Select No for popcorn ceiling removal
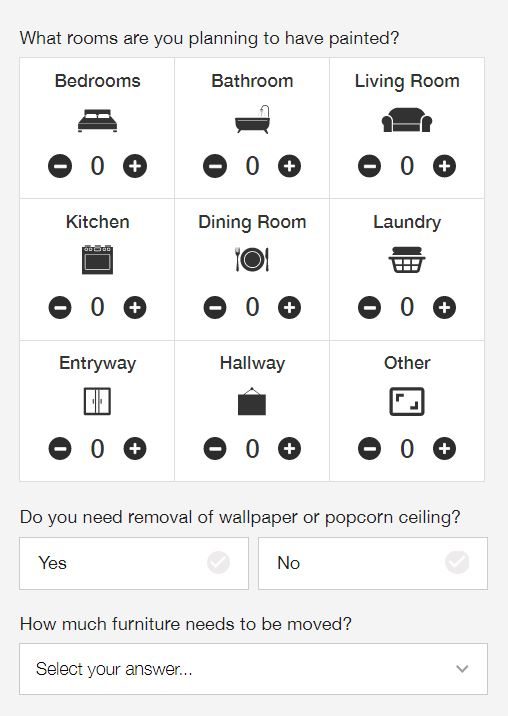The height and width of the screenshot is (716, 508). coord(373,563)
